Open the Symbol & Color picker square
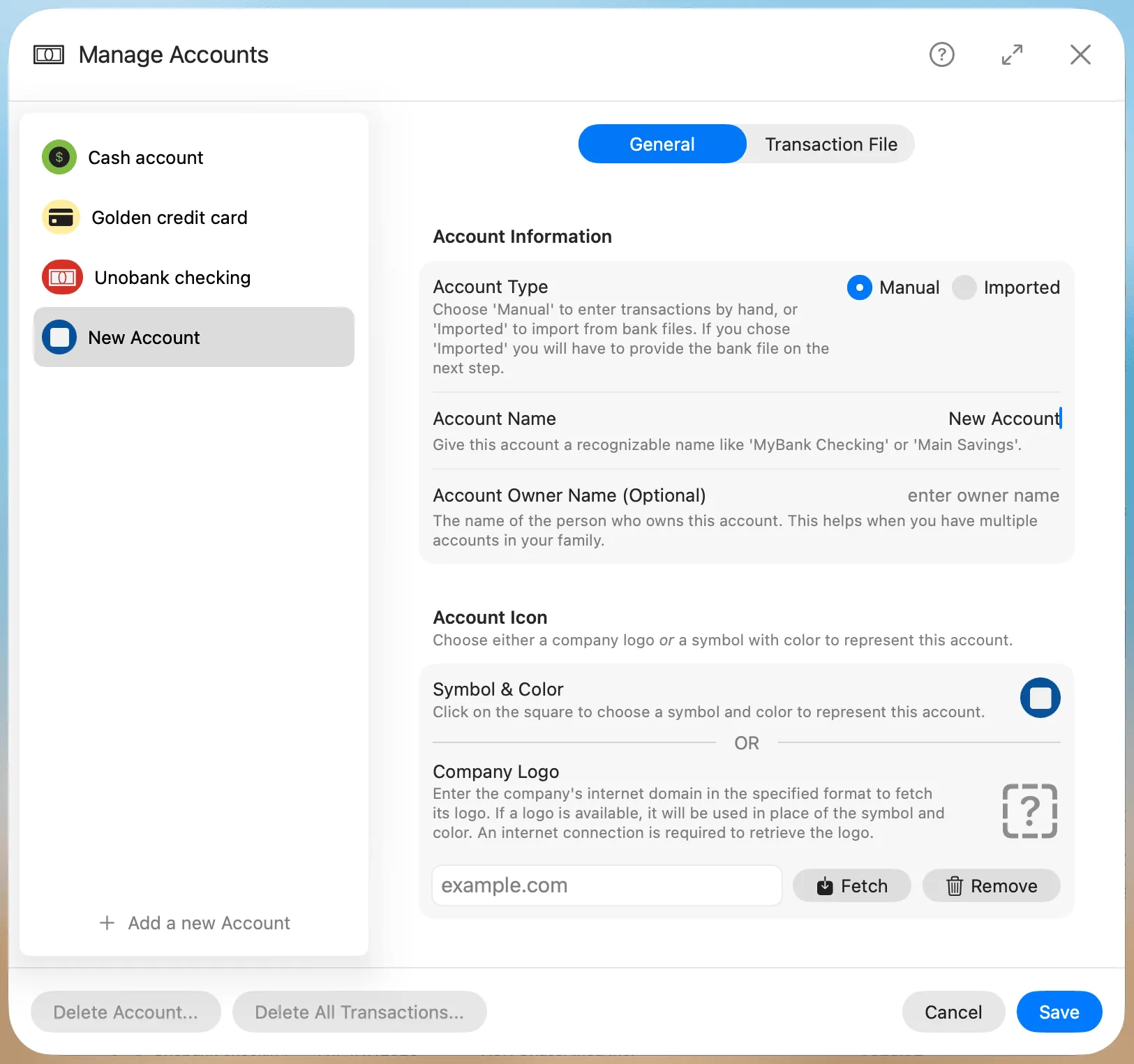 (1040, 698)
